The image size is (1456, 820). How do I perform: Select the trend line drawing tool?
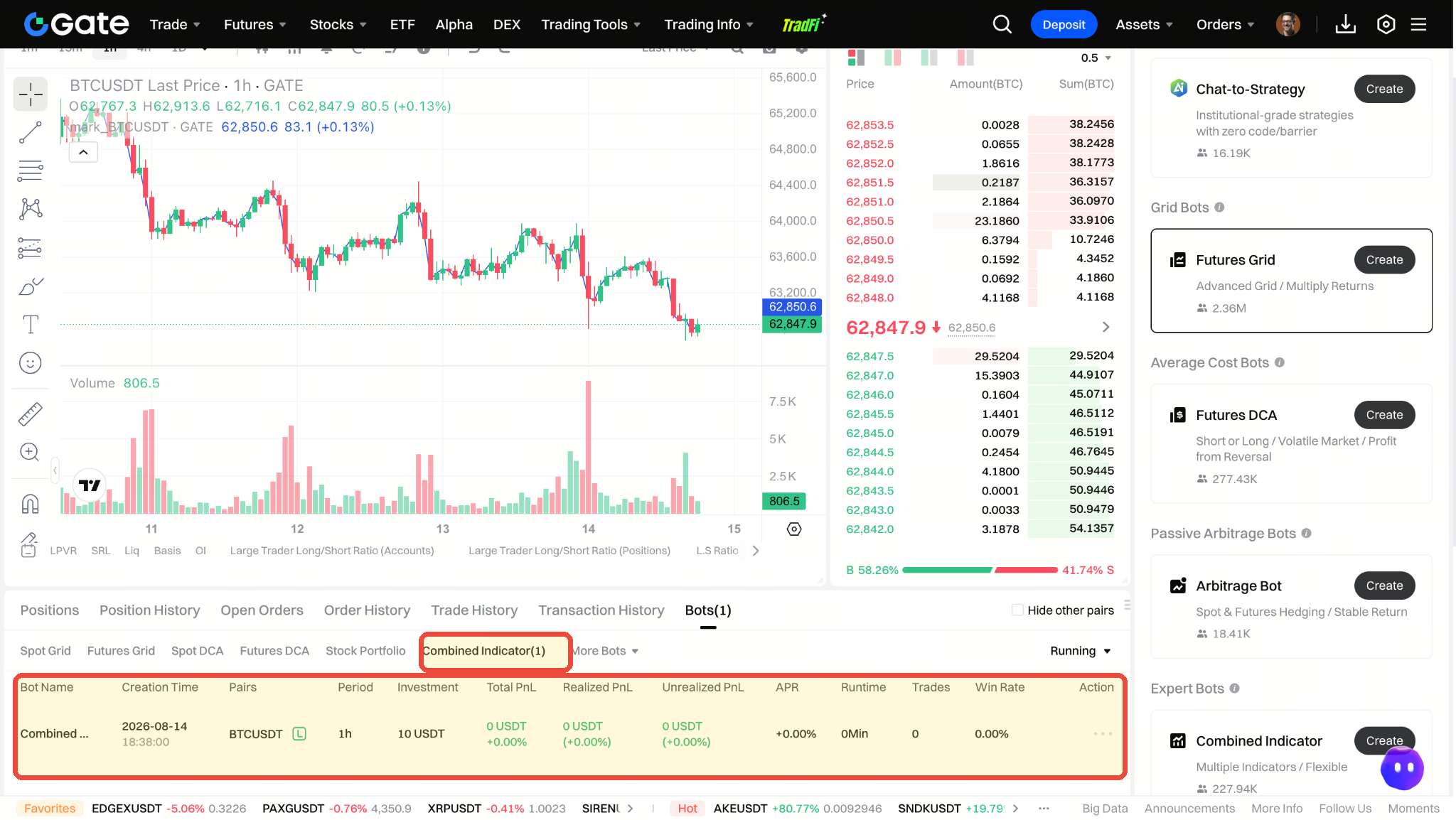30,132
